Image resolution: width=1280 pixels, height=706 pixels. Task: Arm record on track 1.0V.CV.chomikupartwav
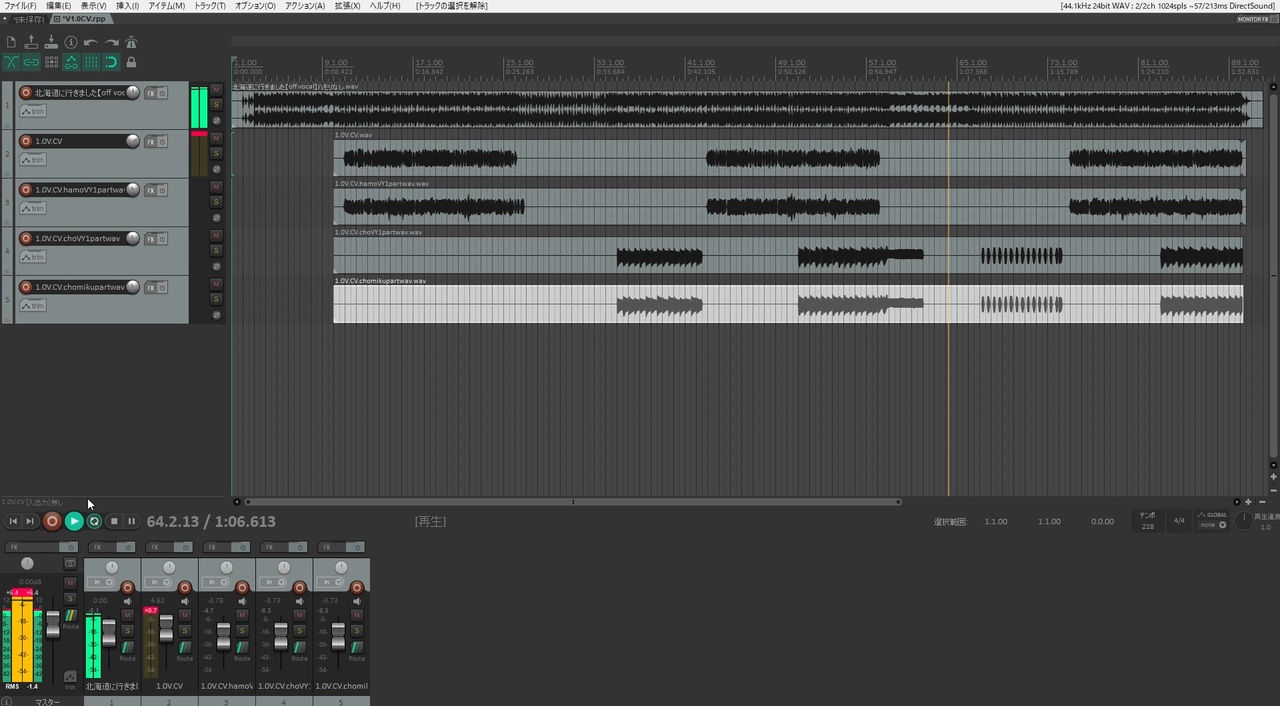coord(26,287)
